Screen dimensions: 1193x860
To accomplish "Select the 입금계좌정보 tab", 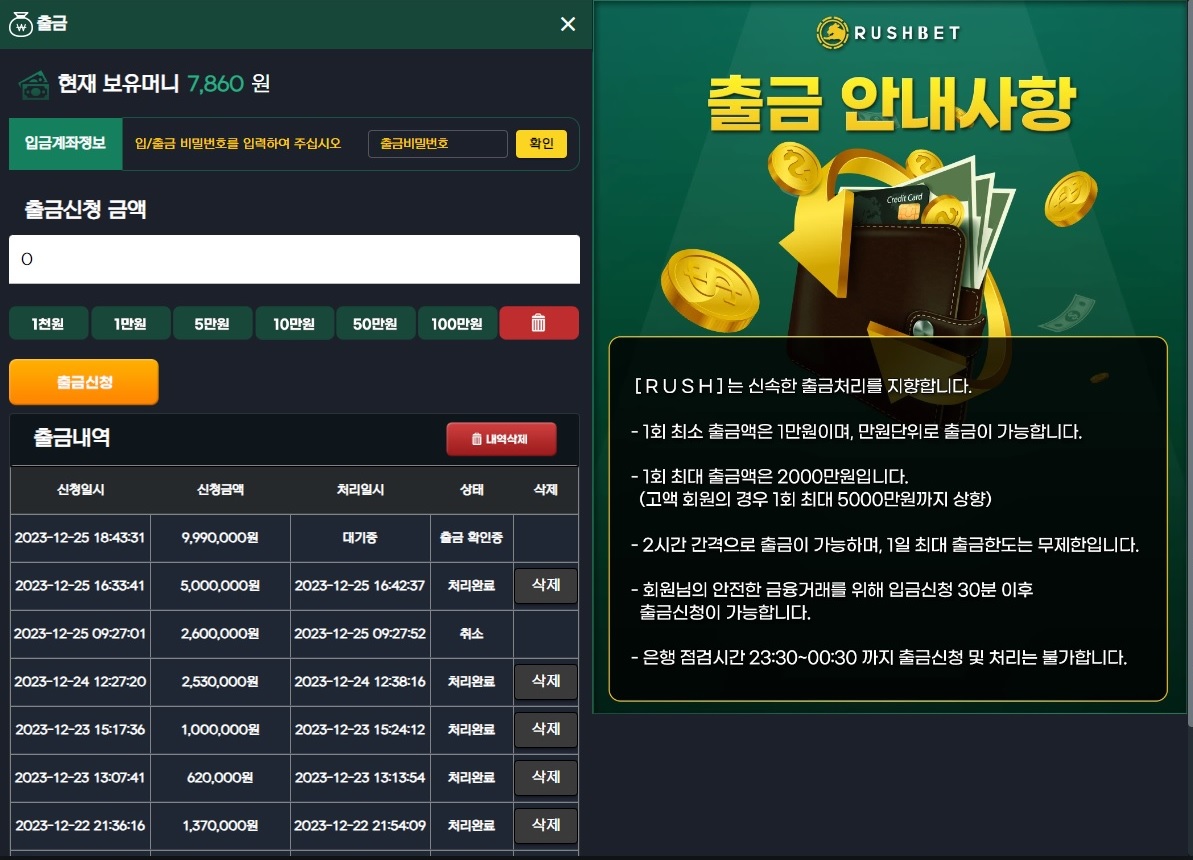I will [x=65, y=143].
